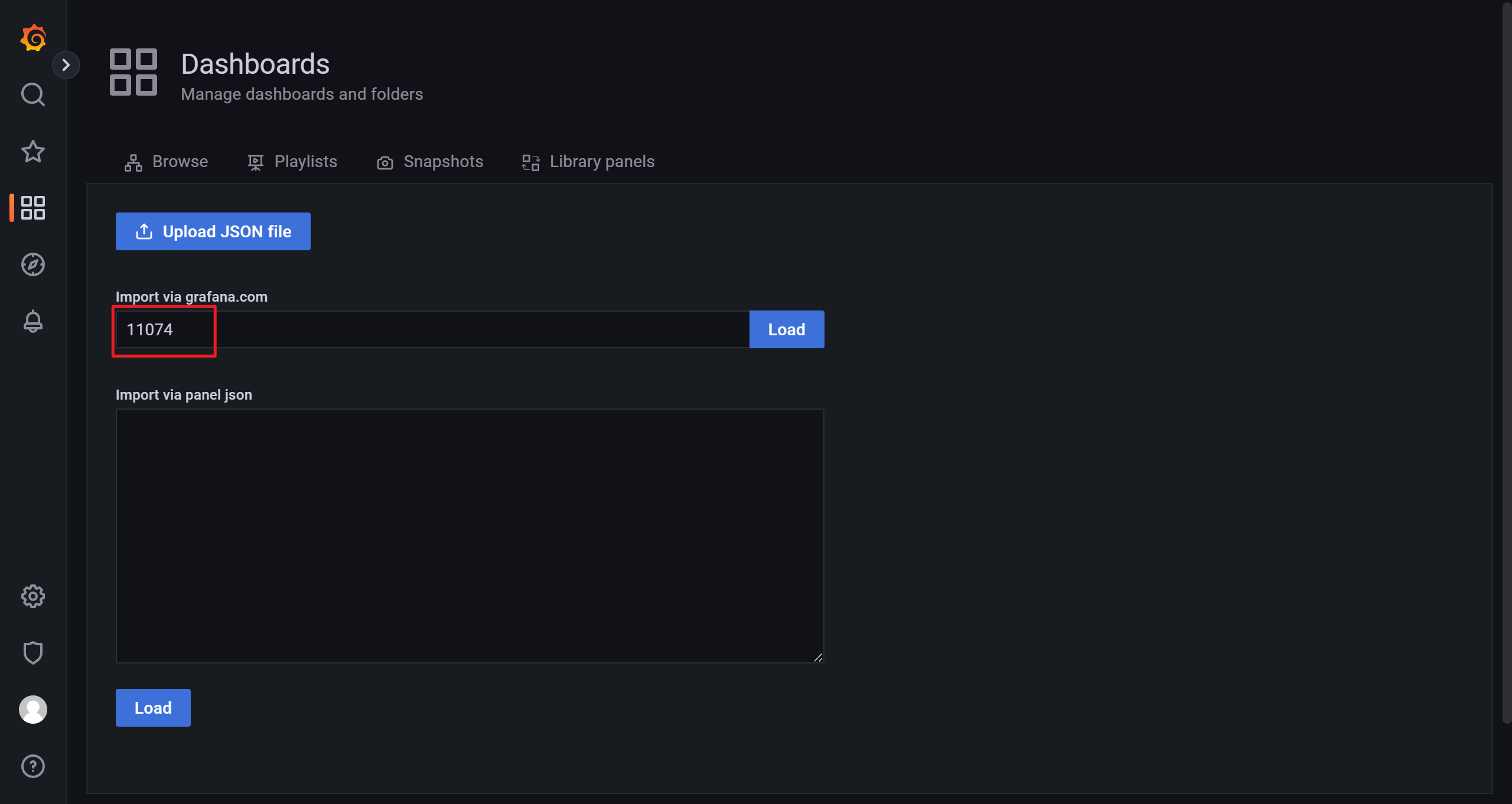1512x804 pixels.
Task: Switch to the Browse tab
Action: coord(166,162)
